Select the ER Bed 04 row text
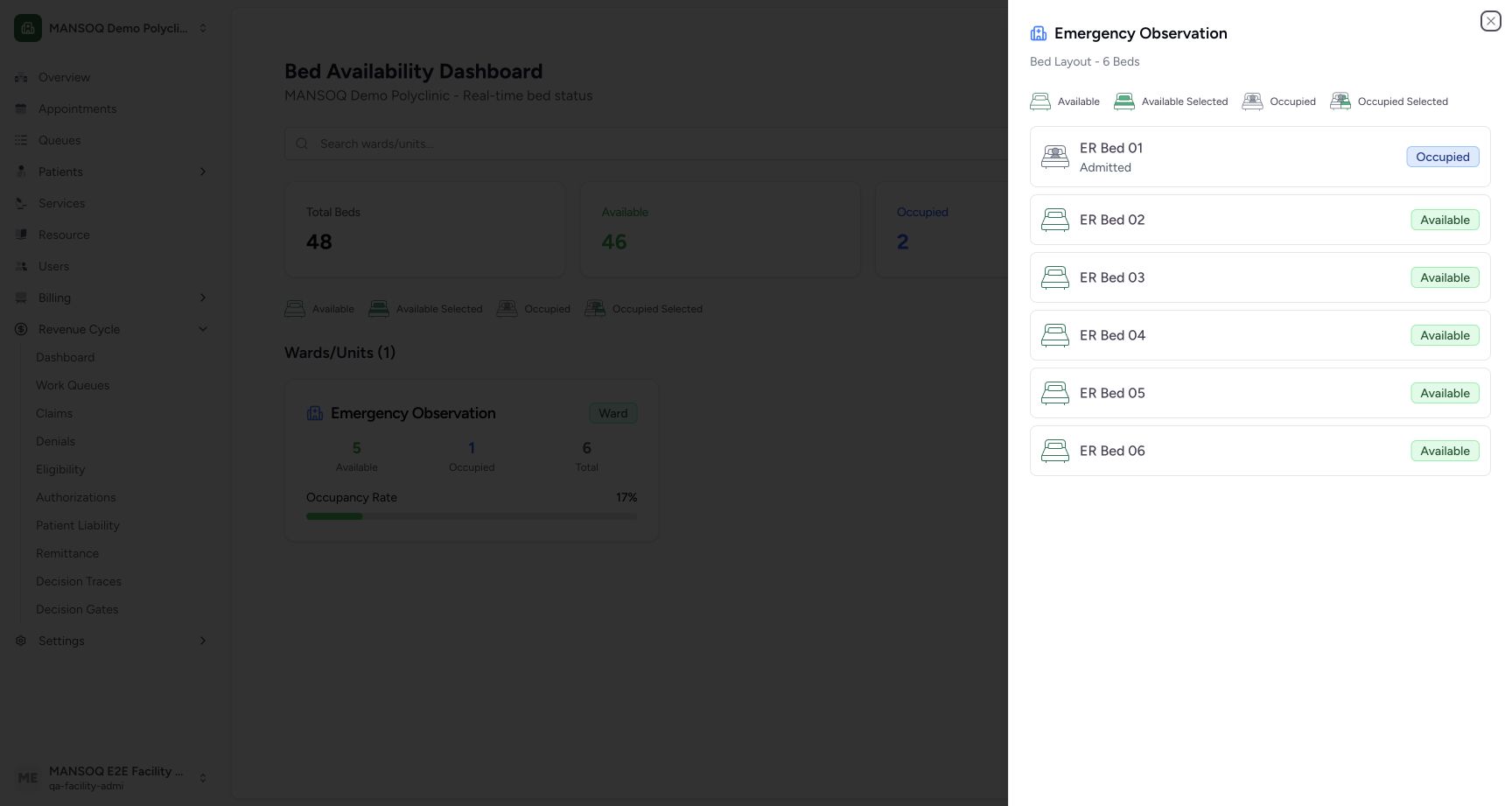This screenshot has height=806, width=1512. point(1112,335)
